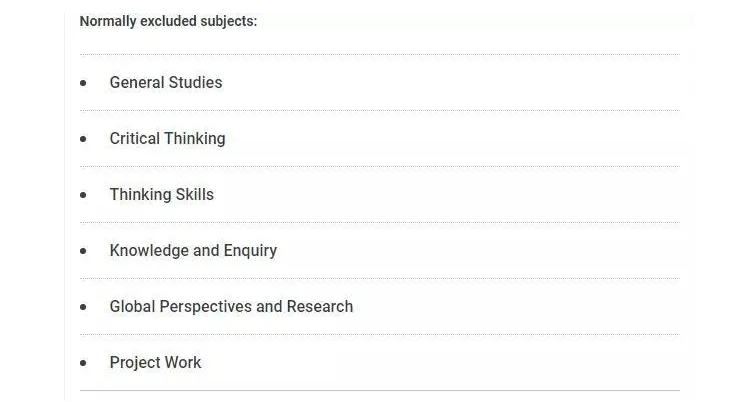Click the "Normally excluded subjects:" heading
The height and width of the screenshot is (402, 741).
pos(168,21)
